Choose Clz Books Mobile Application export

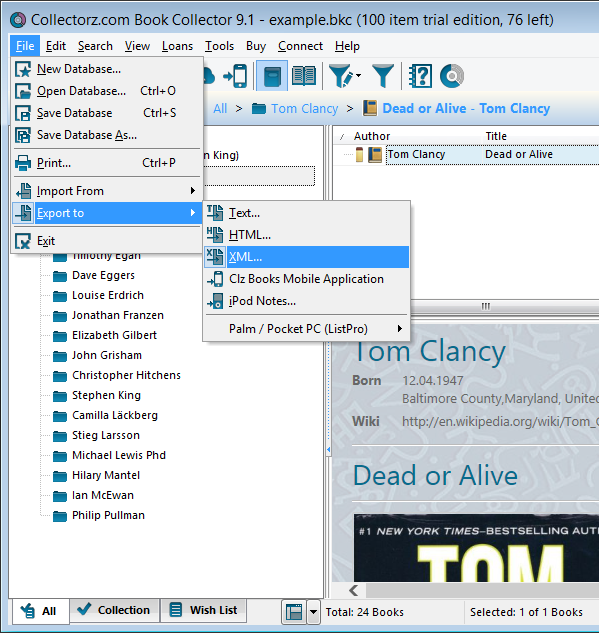click(307, 279)
